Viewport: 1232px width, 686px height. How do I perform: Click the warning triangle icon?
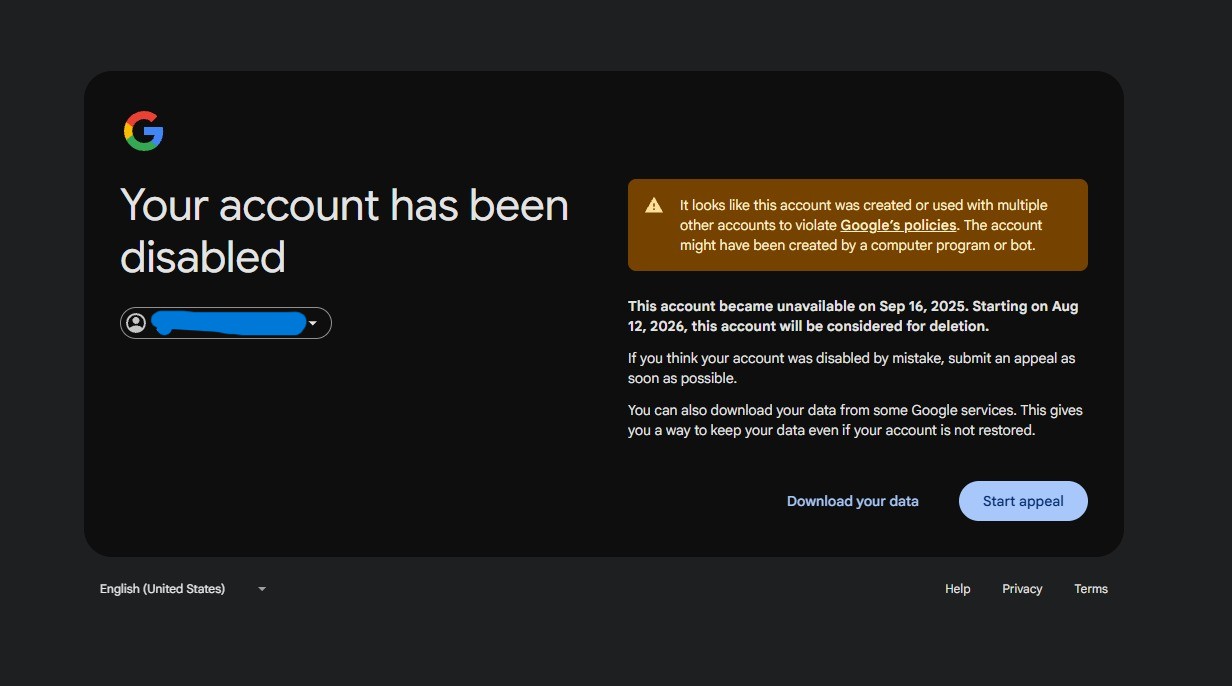coord(654,206)
